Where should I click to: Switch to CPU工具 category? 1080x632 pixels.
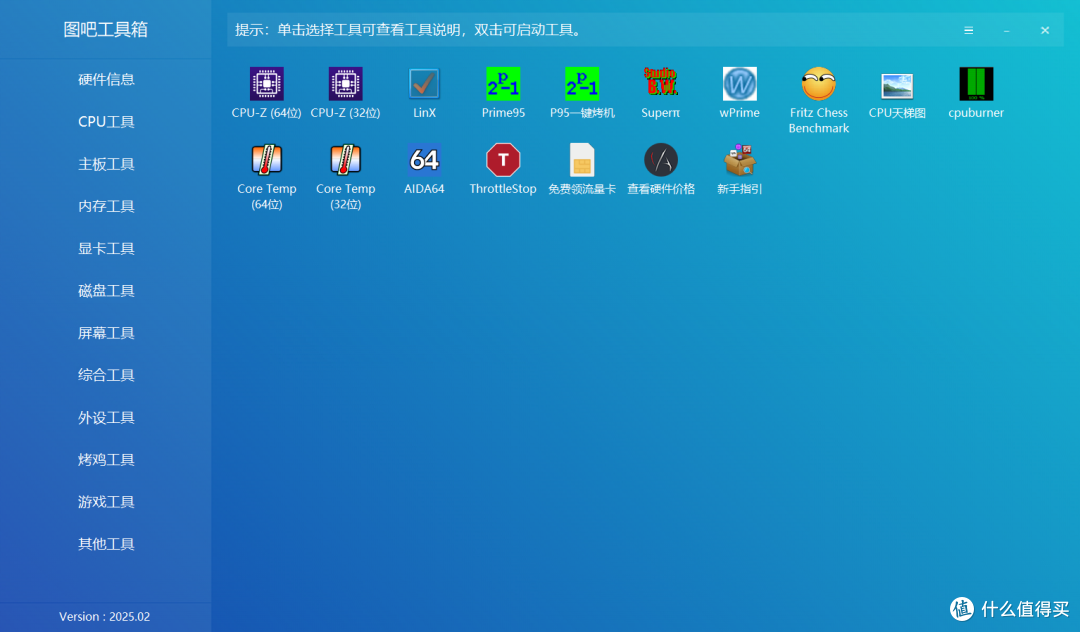tap(106, 122)
